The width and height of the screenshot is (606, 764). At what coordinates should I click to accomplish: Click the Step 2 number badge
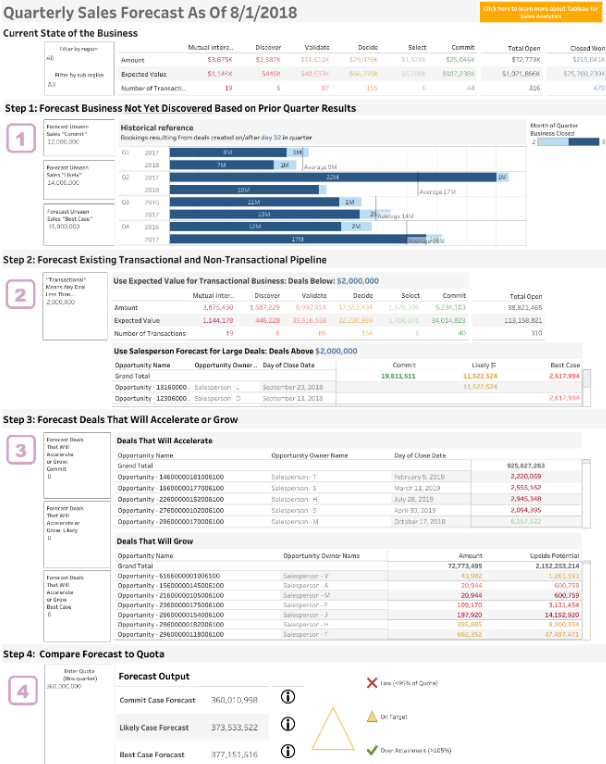(20, 294)
